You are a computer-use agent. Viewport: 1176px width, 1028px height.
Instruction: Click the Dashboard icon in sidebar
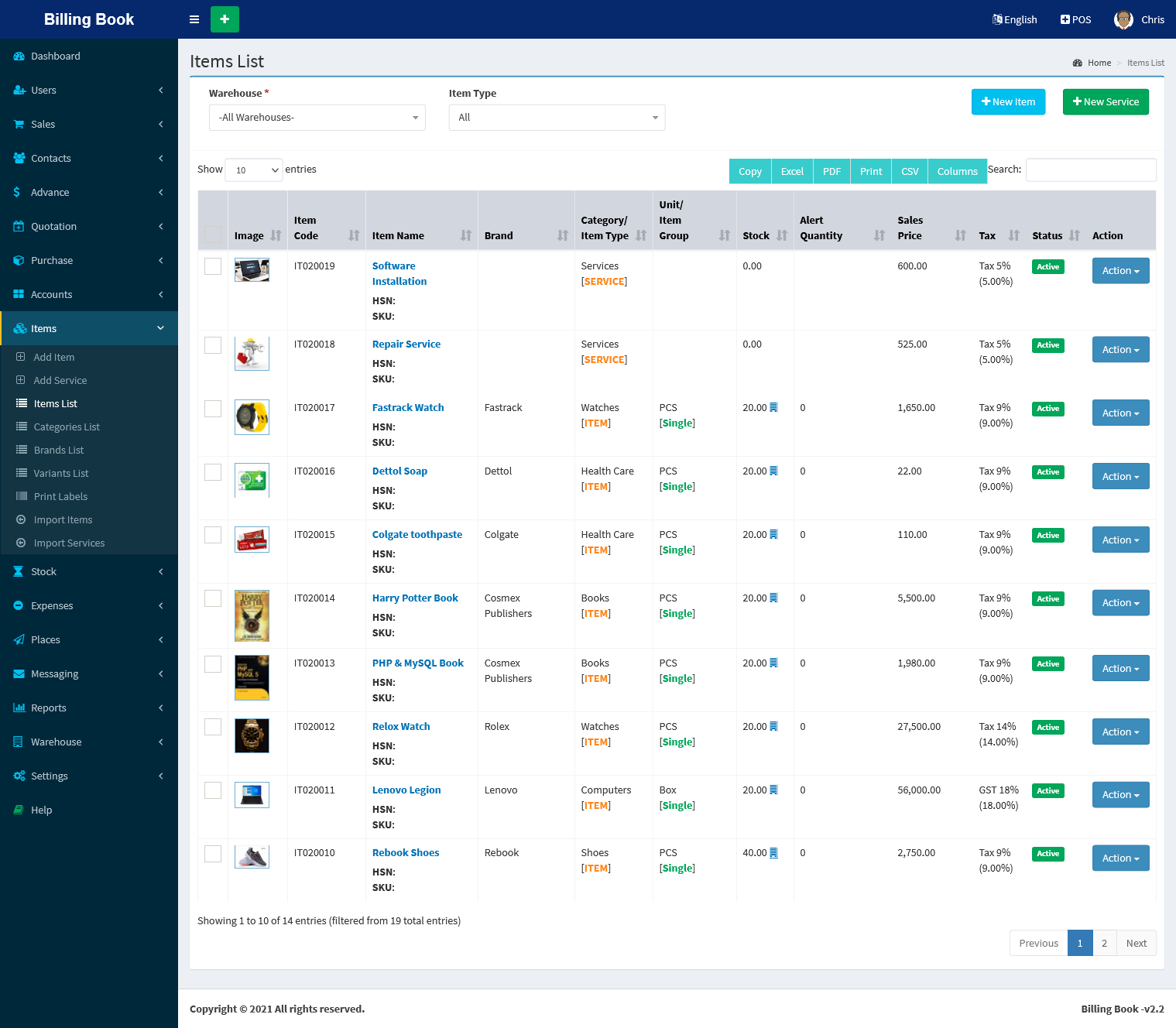click(19, 57)
